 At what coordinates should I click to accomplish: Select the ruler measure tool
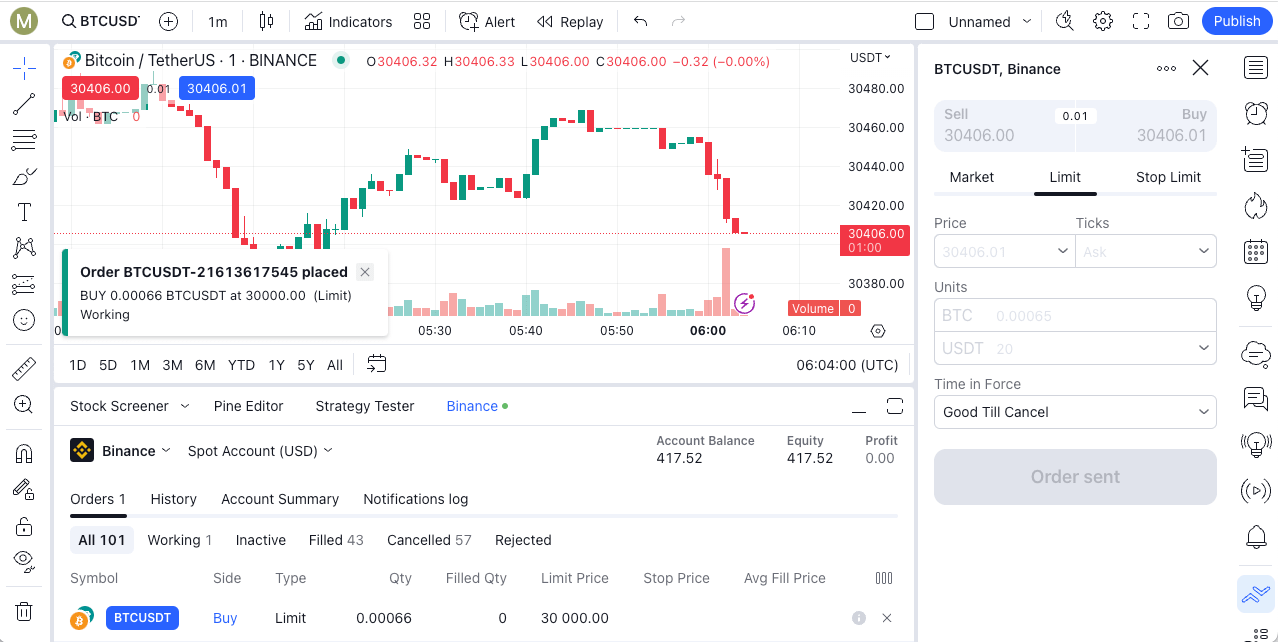(x=24, y=369)
